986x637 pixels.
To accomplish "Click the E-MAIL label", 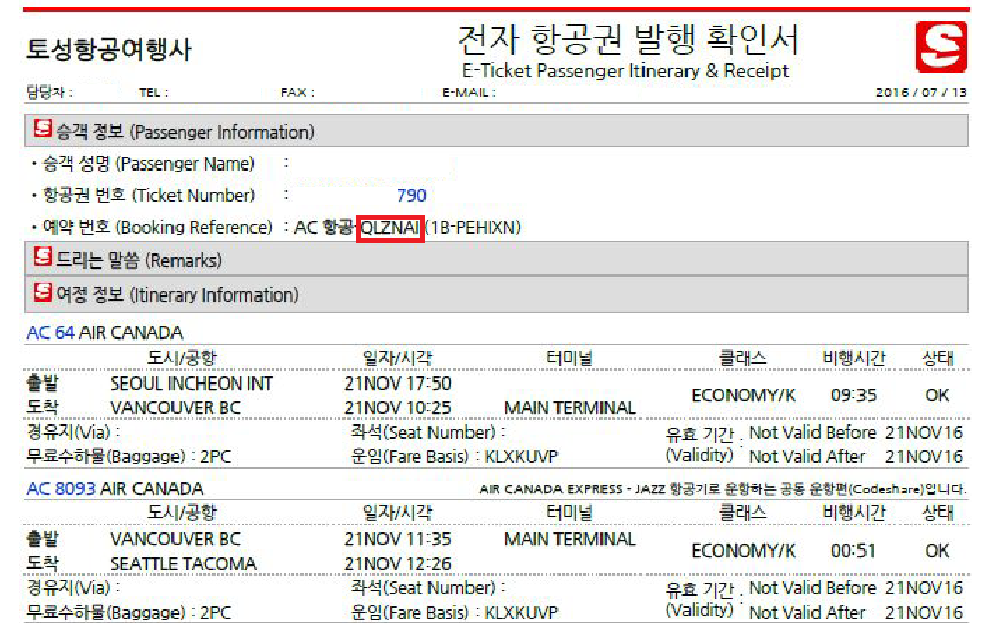I will [x=469, y=93].
